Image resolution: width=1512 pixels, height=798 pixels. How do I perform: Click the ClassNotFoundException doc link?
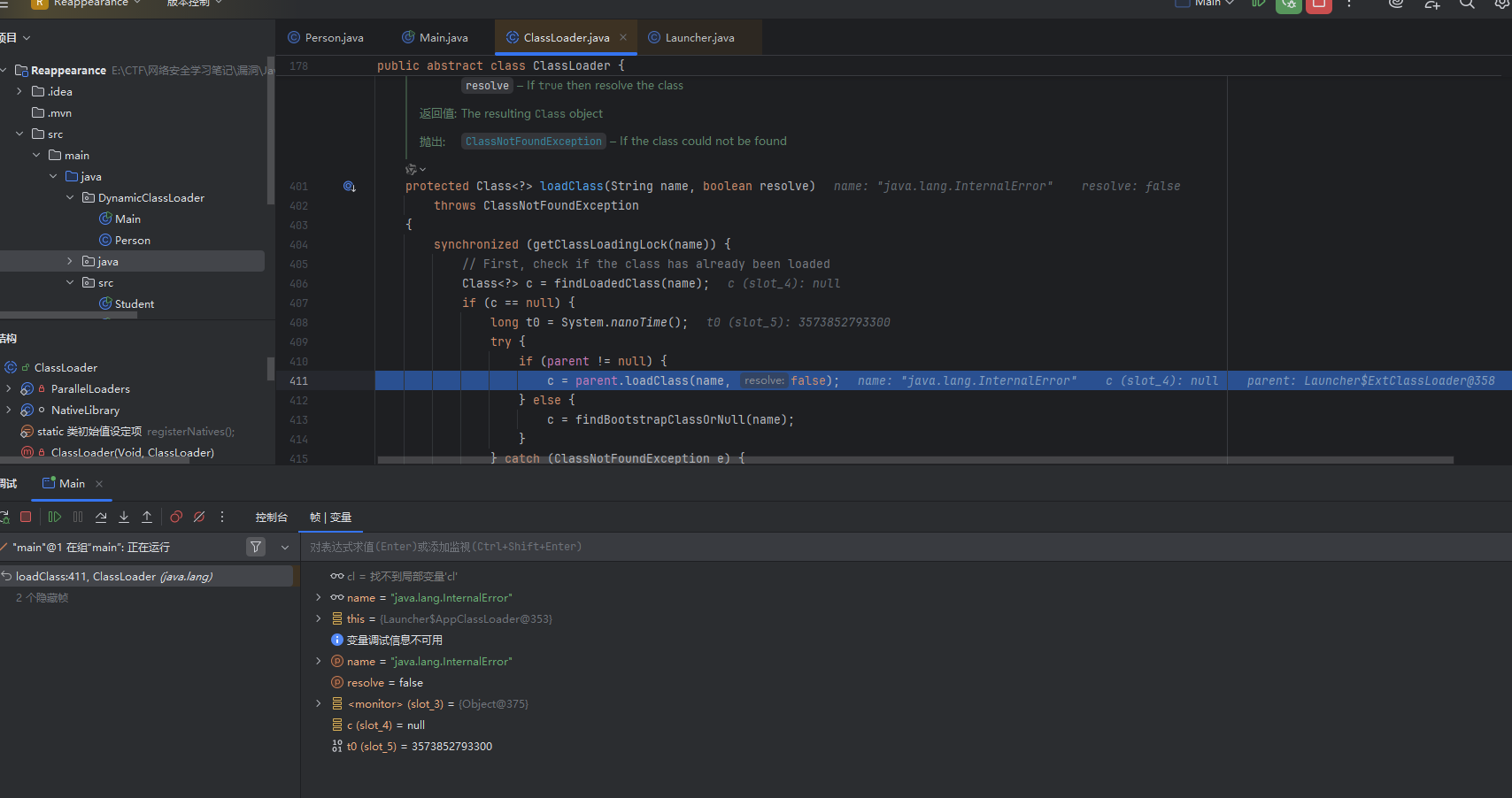[x=533, y=142]
